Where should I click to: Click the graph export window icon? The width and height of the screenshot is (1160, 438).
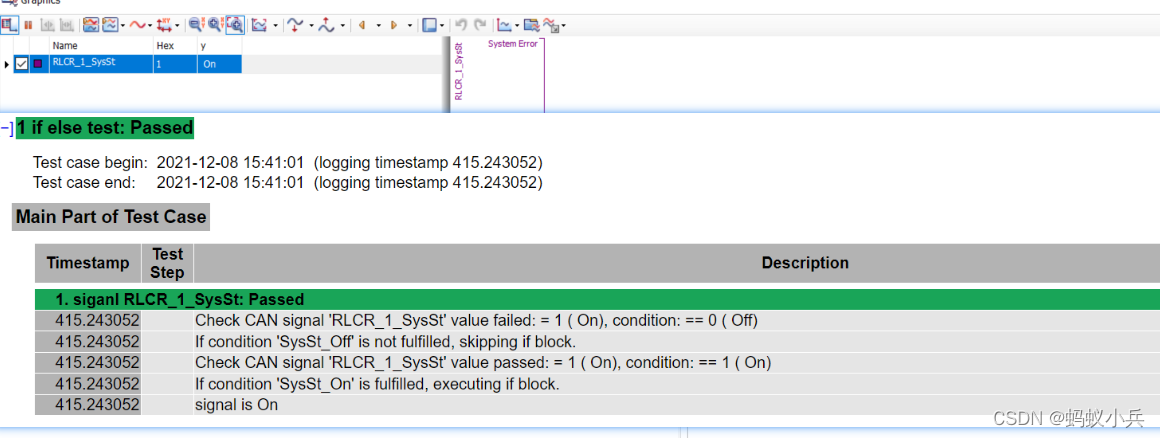[x=531, y=25]
